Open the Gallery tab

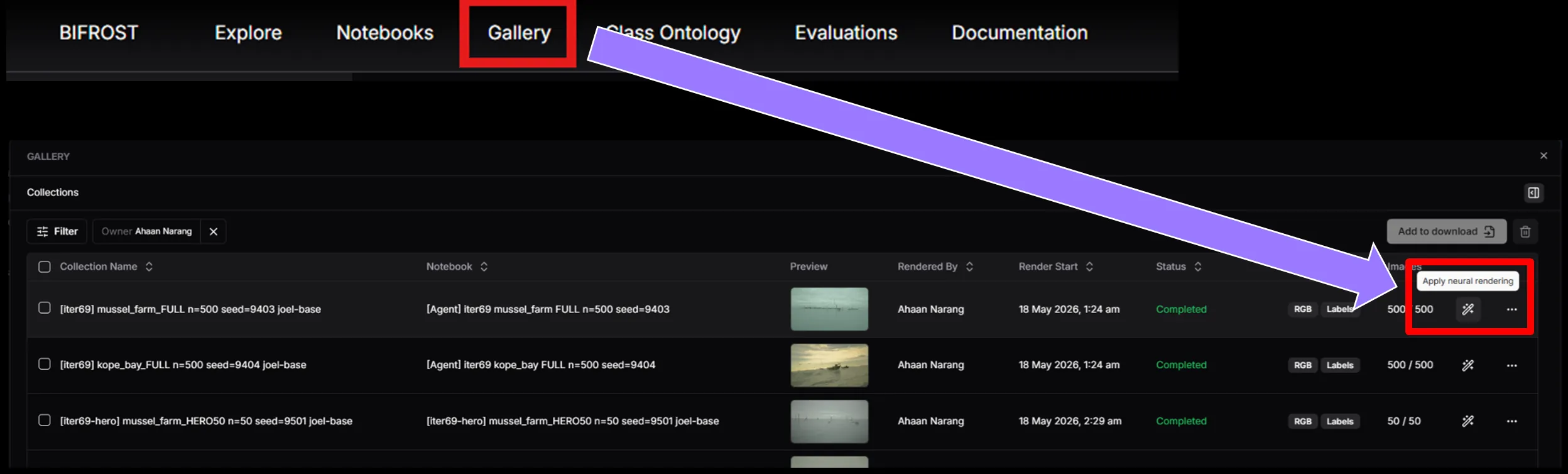tap(519, 33)
